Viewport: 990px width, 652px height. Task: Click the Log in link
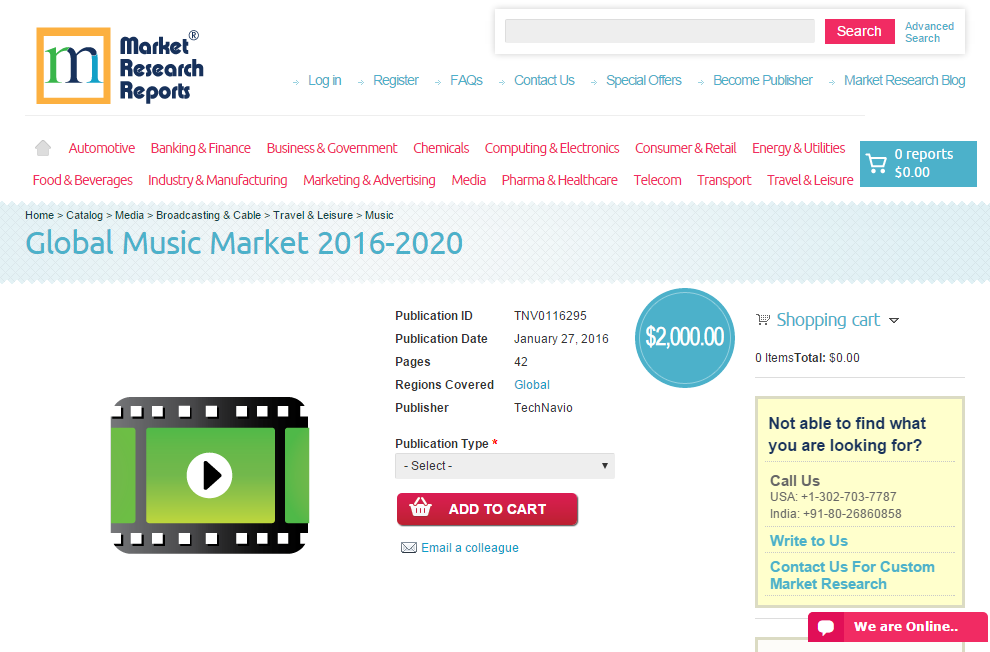click(x=325, y=80)
